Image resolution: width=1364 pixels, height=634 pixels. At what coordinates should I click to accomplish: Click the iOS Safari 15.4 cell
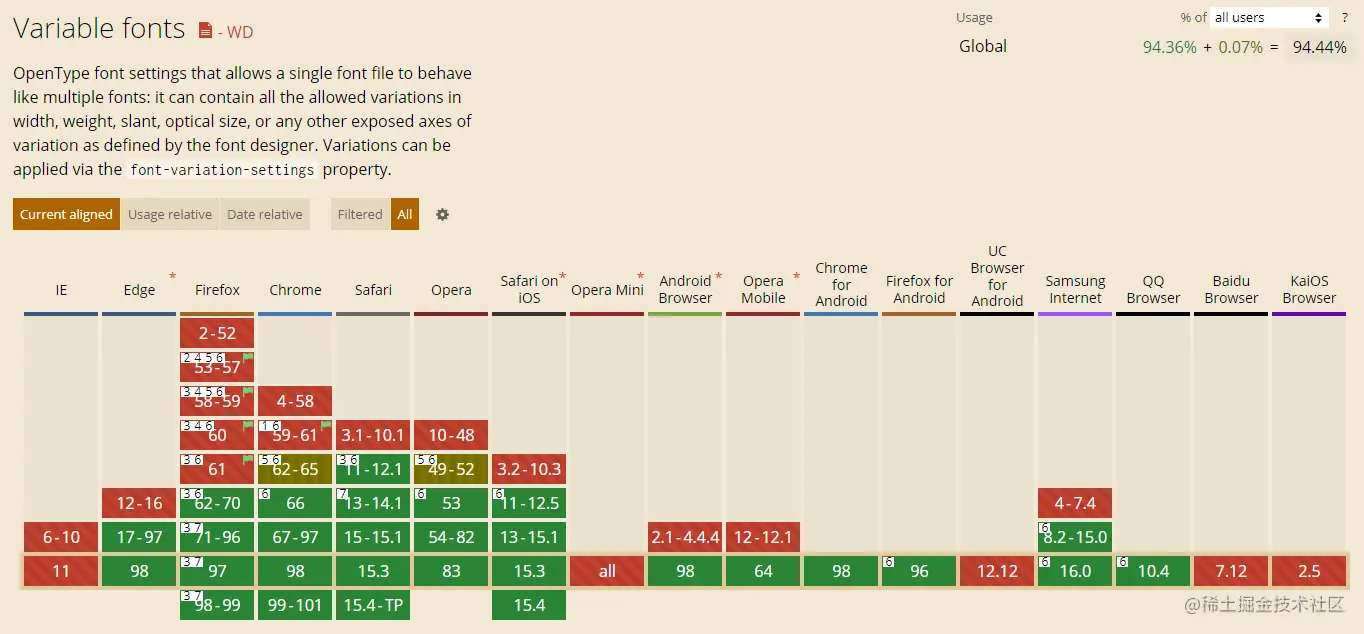[529, 605]
